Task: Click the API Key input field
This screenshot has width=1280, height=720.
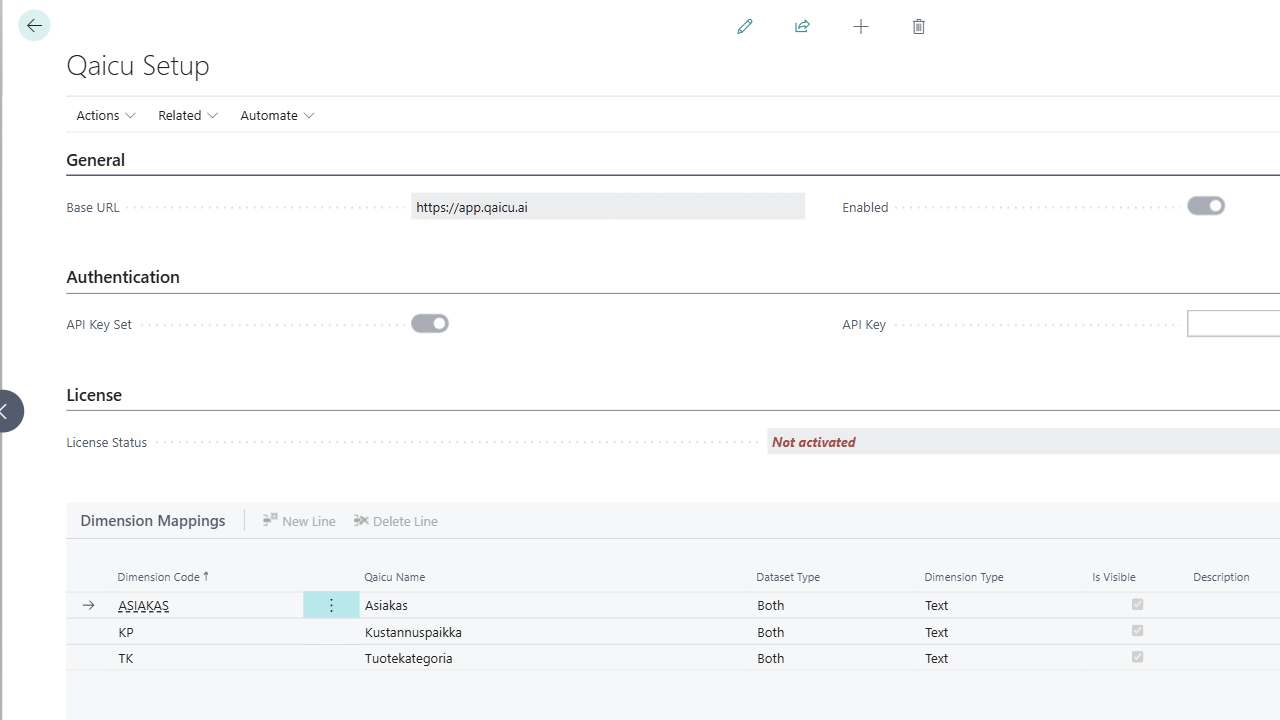Action: tap(1234, 324)
